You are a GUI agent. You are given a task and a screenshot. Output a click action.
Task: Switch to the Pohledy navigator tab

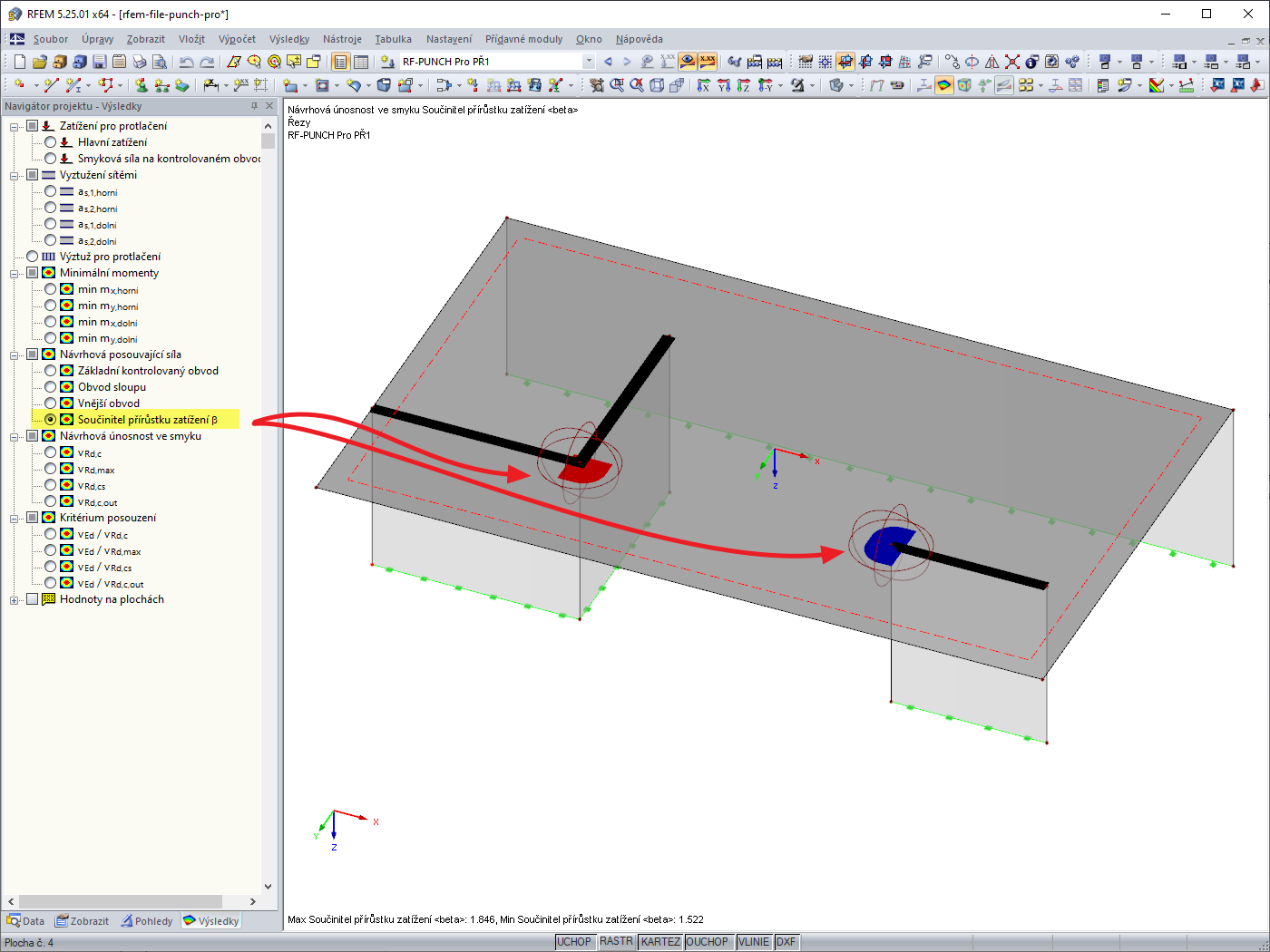coord(146,921)
